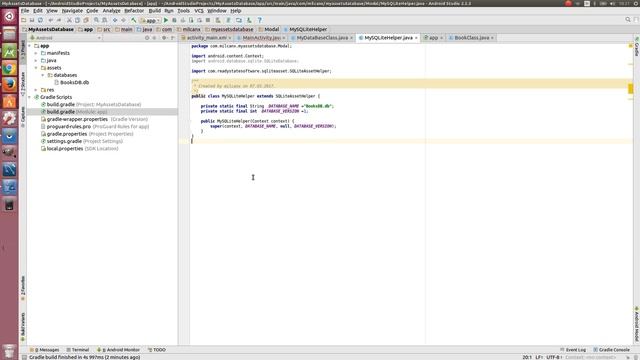Screen dimensions: 640x360
Task: Click the Make Project hammer icon
Action: [x=133, y=20]
